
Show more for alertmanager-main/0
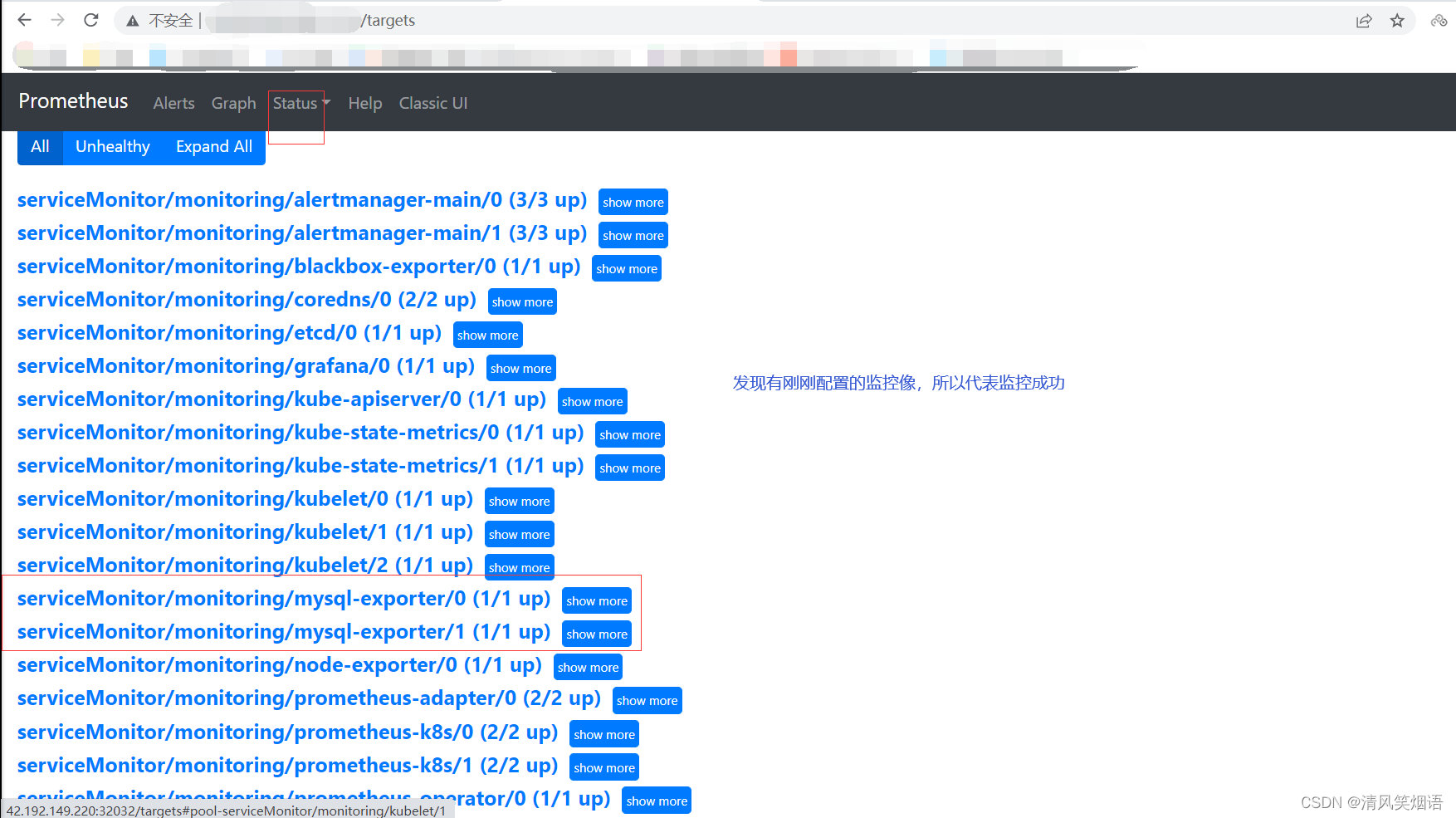click(633, 202)
